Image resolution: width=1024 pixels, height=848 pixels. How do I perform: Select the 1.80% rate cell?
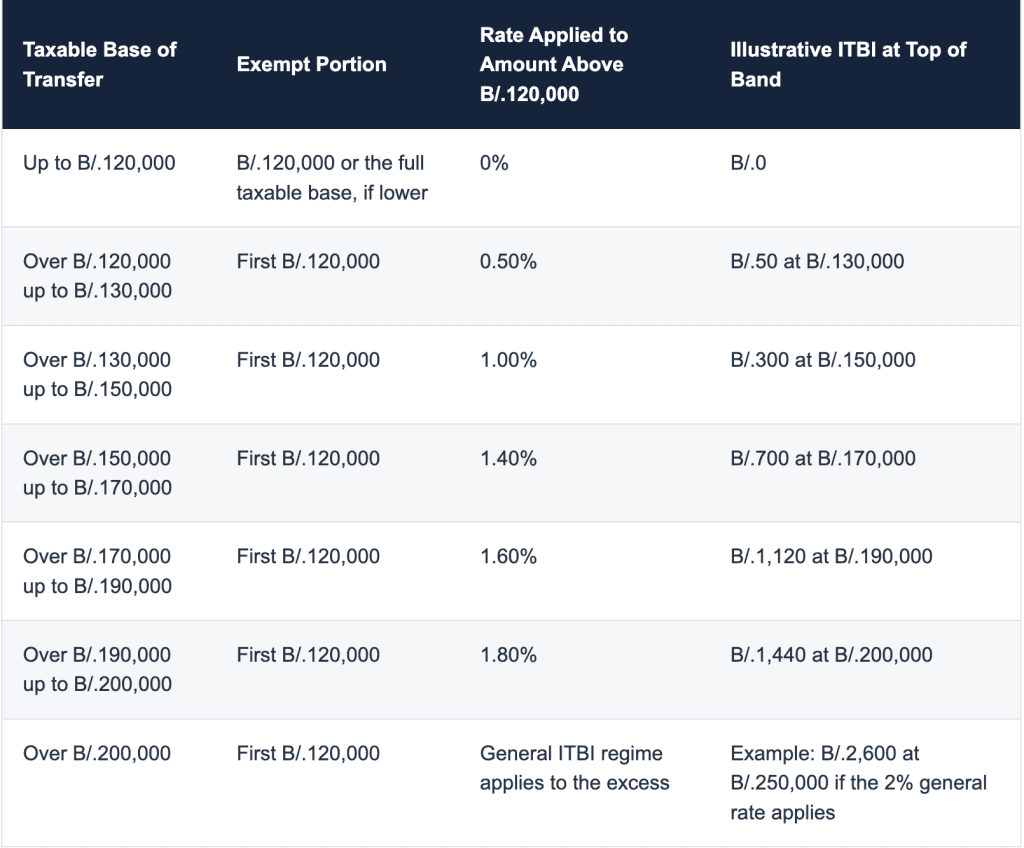pyautogui.click(x=508, y=655)
